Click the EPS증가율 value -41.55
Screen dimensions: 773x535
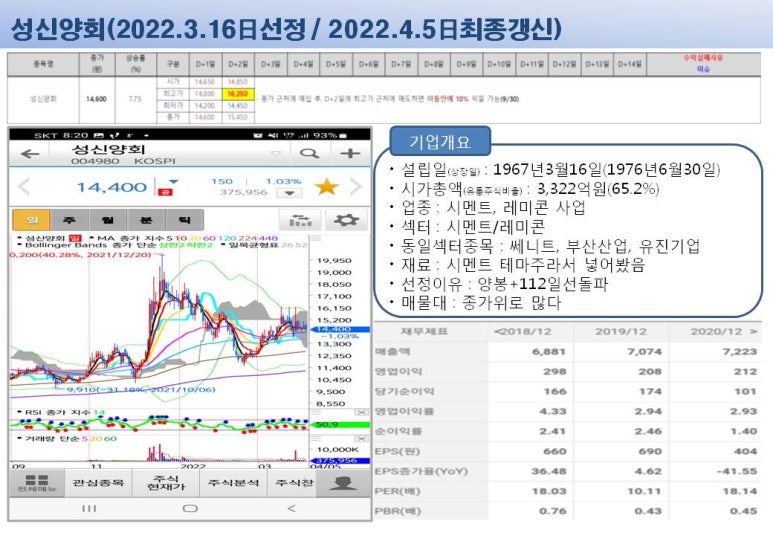737,471
